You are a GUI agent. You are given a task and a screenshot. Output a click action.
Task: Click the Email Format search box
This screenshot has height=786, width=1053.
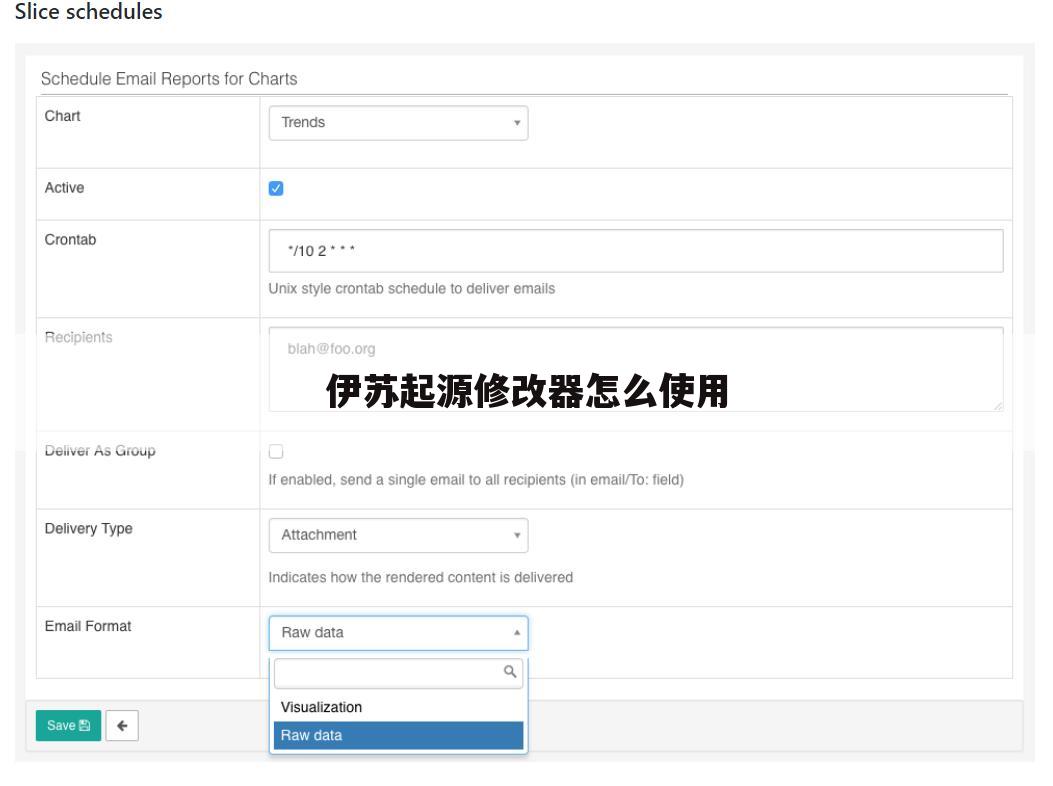click(x=398, y=672)
